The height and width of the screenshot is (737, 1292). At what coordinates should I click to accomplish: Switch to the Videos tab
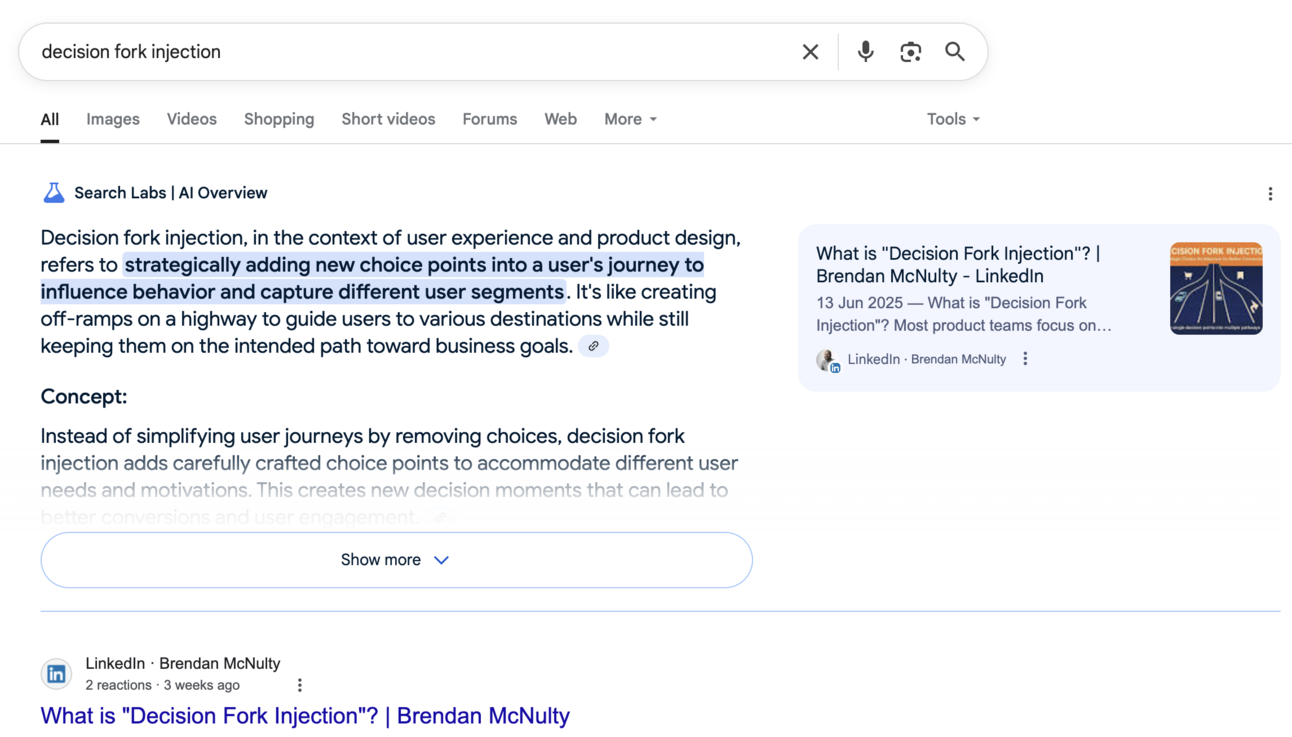click(x=192, y=119)
